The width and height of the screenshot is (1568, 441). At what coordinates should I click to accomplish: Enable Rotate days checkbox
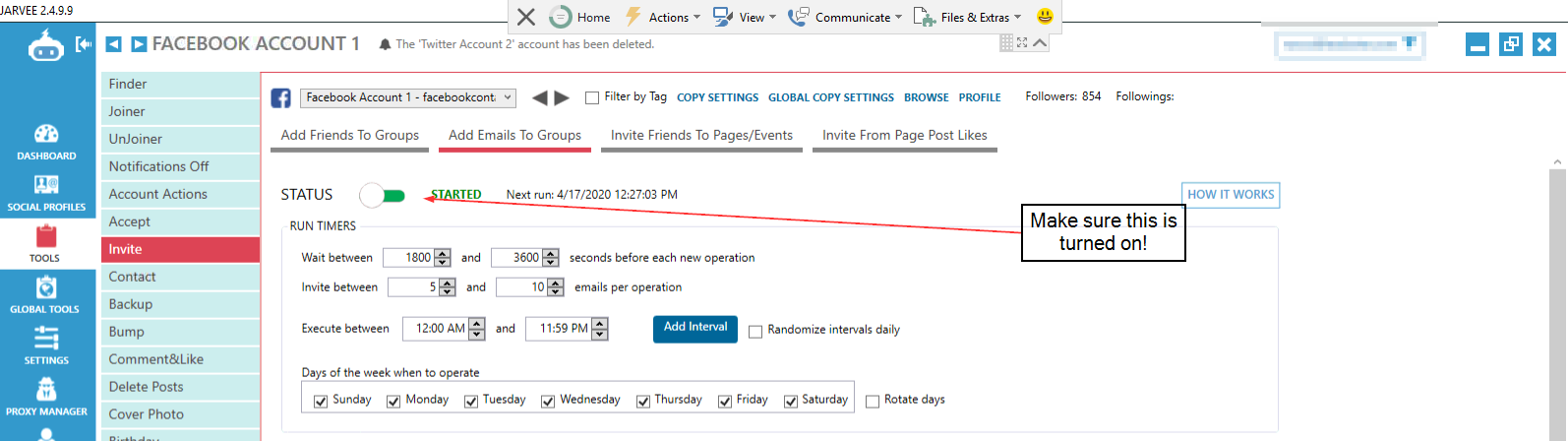tap(873, 401)
